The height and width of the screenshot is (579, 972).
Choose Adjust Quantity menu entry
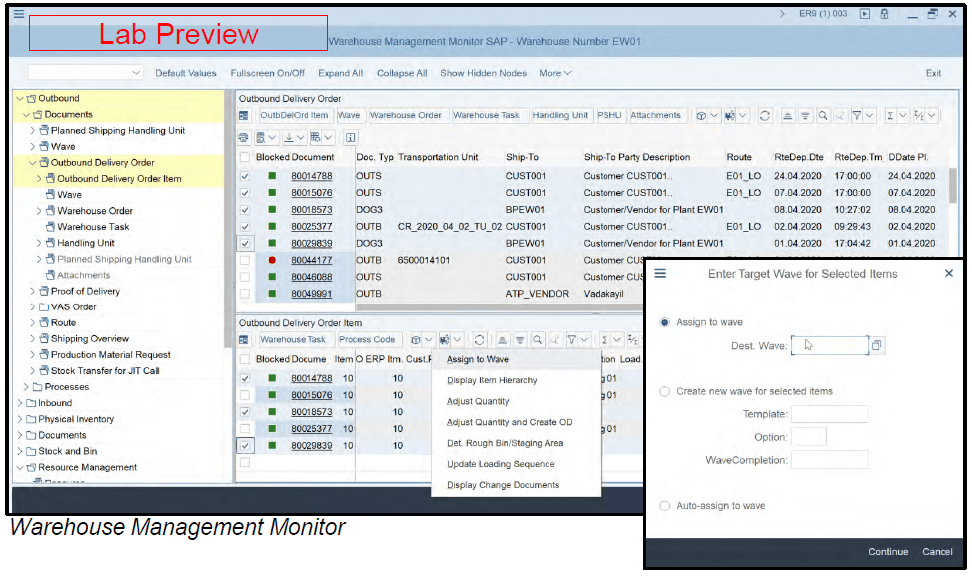tap(478, 402)
